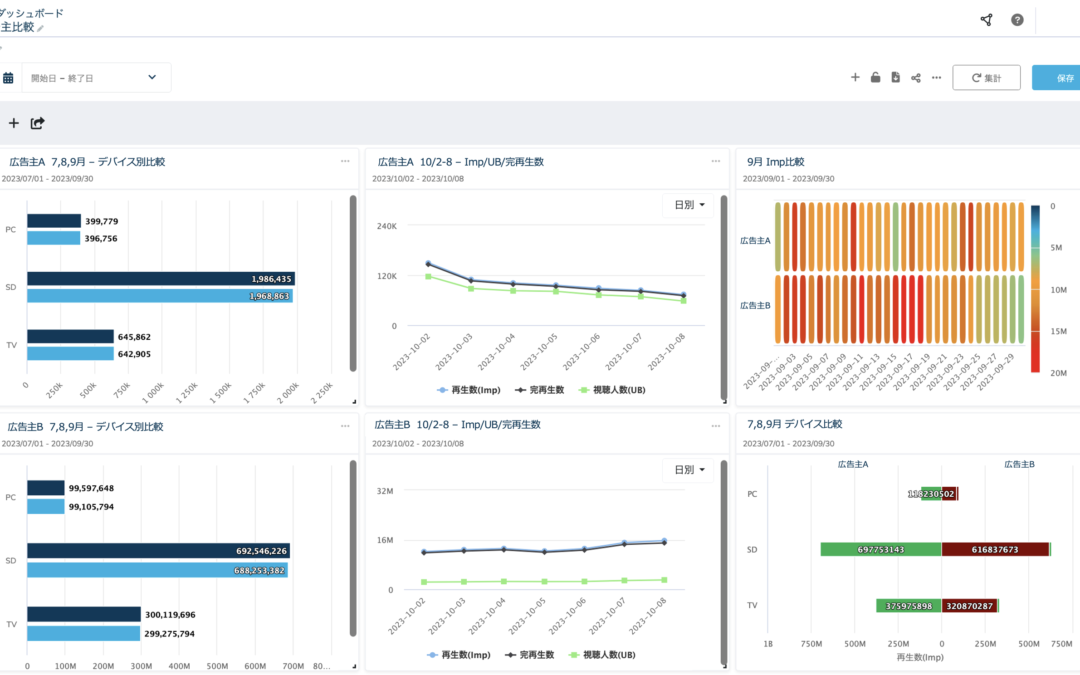Click widget title 9月 Imp比較
Screen dimensions: 1080x675
point(776,162)
